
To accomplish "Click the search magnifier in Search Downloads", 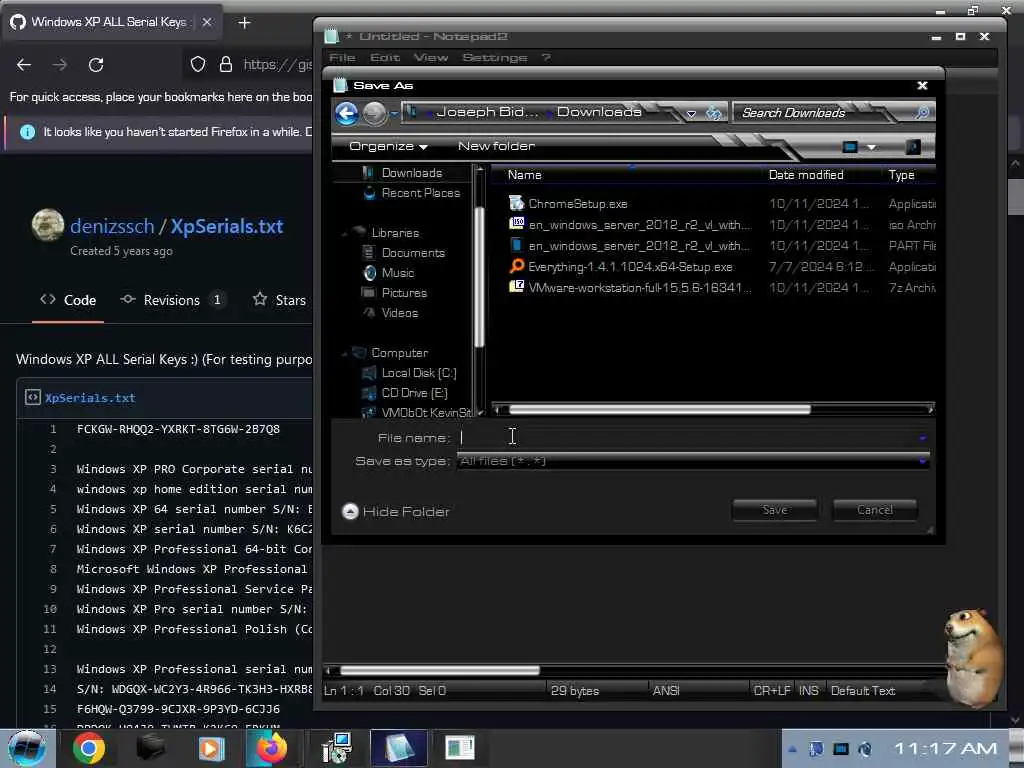I will 922,113.
